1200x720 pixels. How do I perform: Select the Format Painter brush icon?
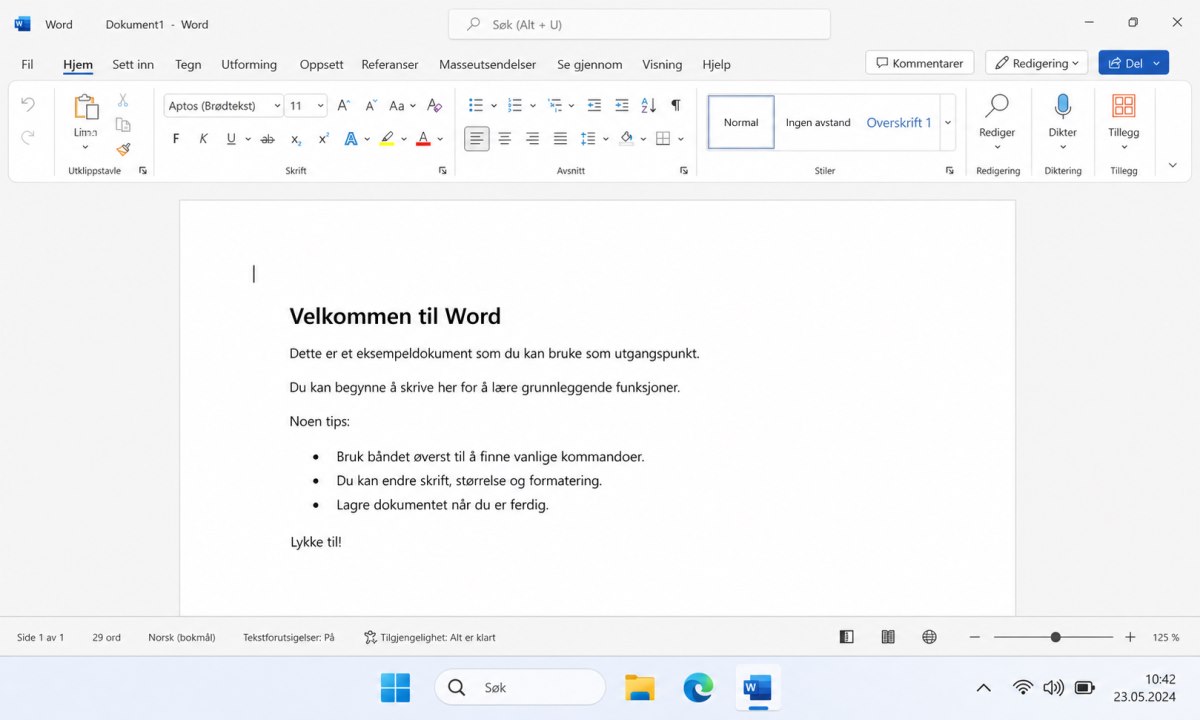click(123, 149)
